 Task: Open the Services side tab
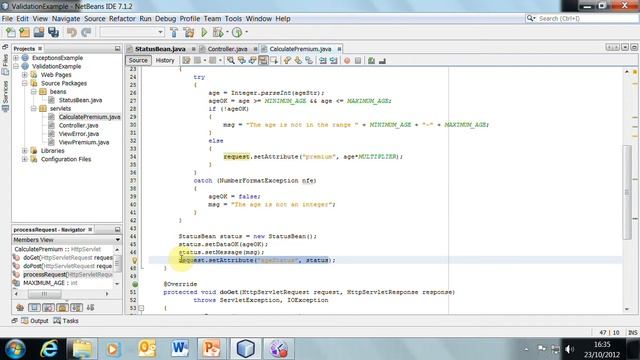pos(5,96)
